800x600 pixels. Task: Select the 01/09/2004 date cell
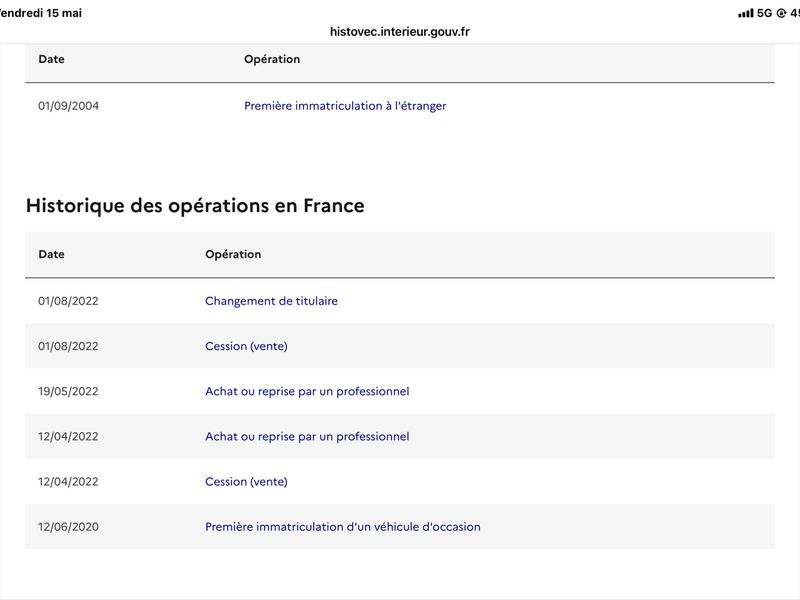pyautogui.click(x=68, y=106)
